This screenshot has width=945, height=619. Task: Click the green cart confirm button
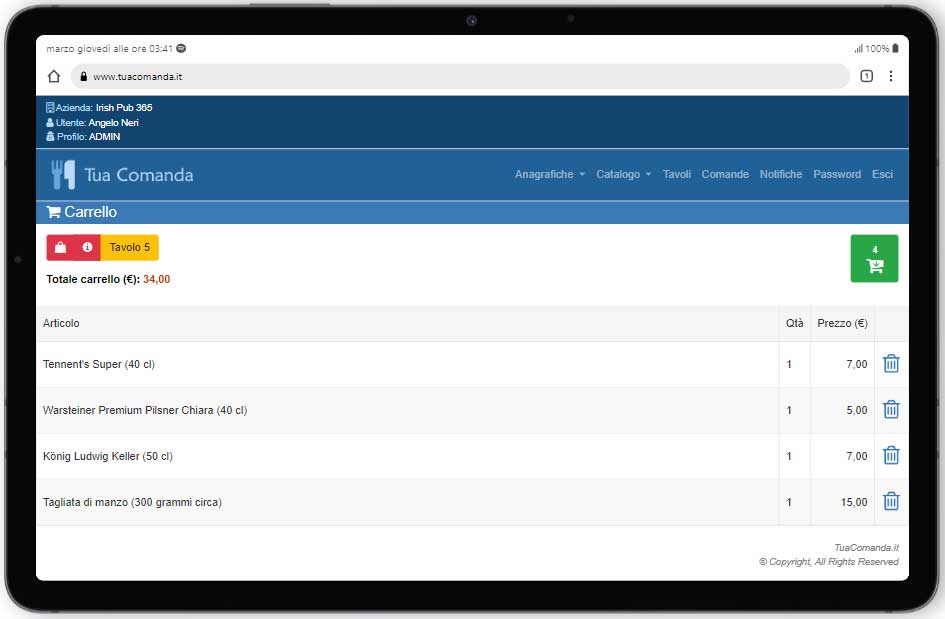(x=874, y=259)
